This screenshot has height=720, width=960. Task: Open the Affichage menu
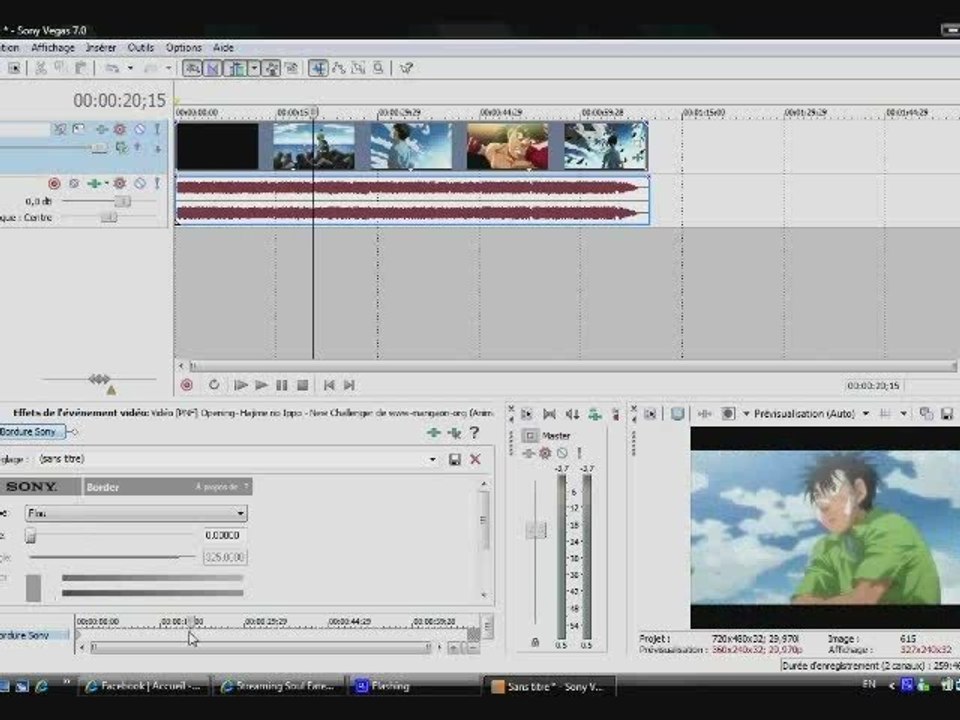pyautogui.click(x=53, y=47)
